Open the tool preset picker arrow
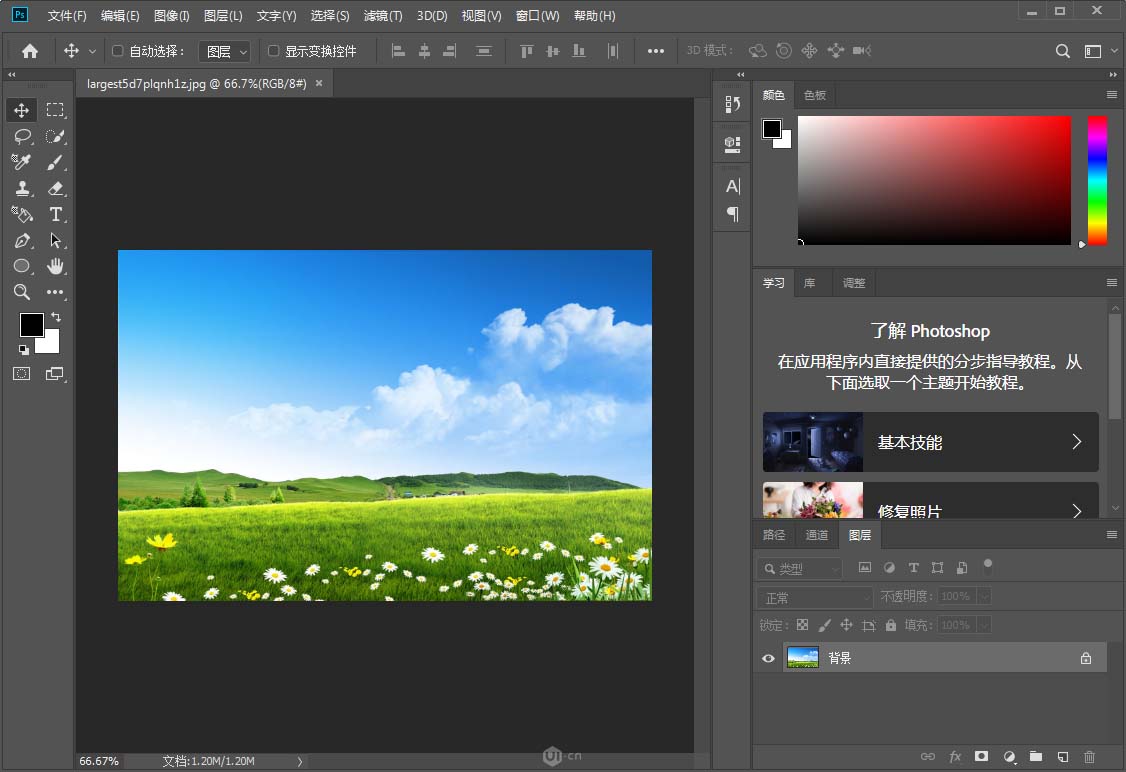The width and height of the screenshot is (1126, 772). (92, 51)
